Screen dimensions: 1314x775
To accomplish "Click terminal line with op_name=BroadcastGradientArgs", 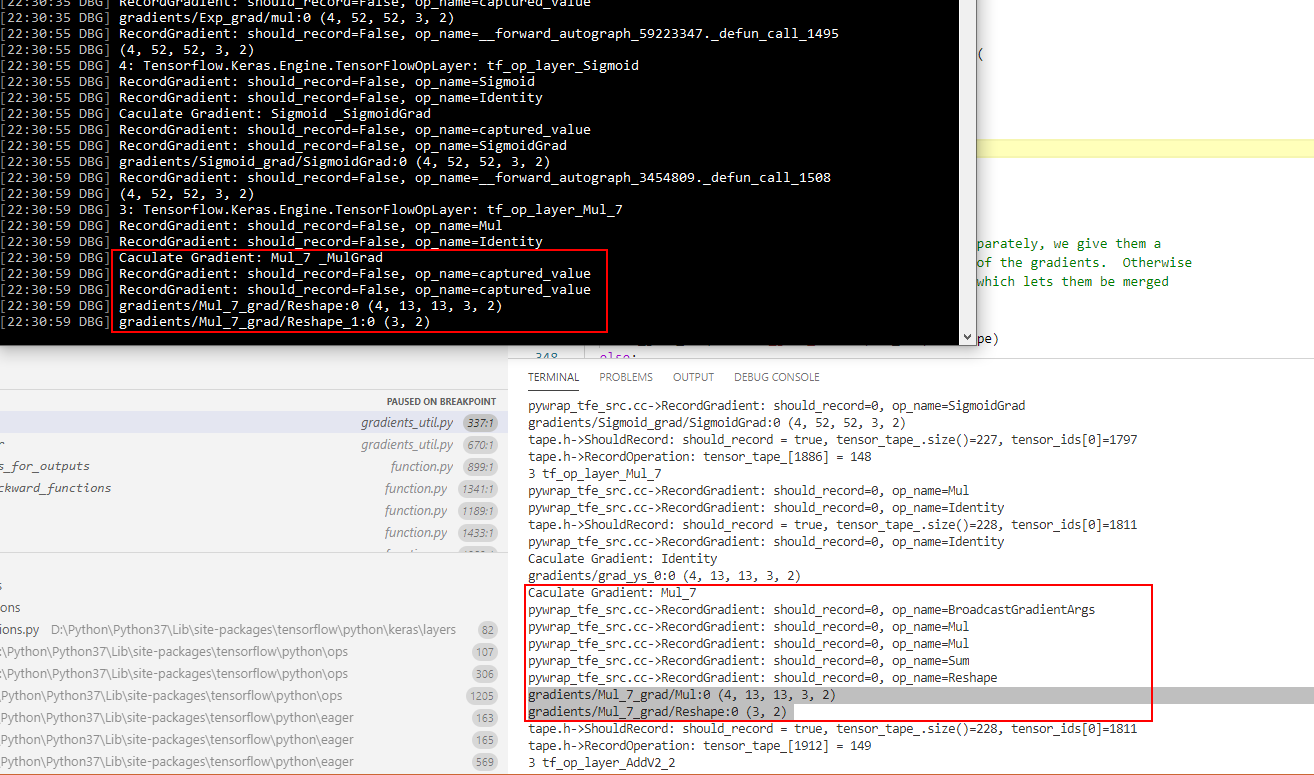I will point(811,610).
